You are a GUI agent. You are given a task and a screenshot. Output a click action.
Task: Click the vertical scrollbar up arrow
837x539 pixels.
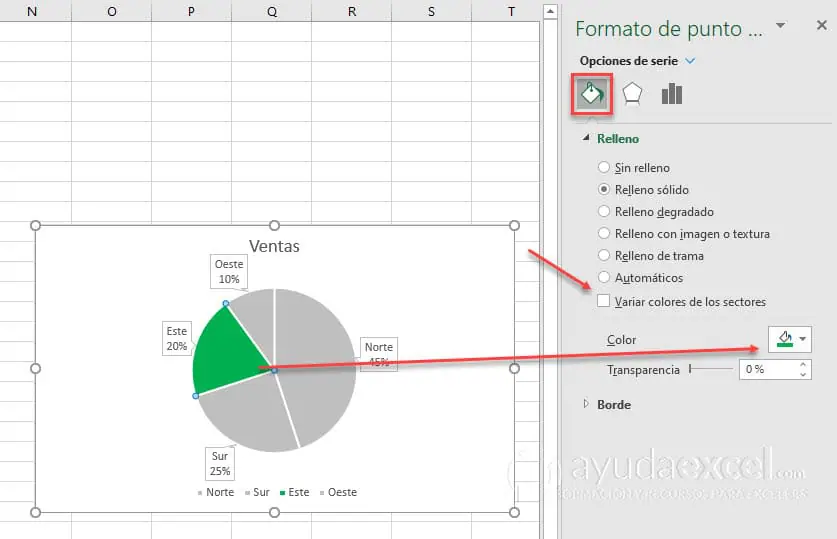[550, 11]
